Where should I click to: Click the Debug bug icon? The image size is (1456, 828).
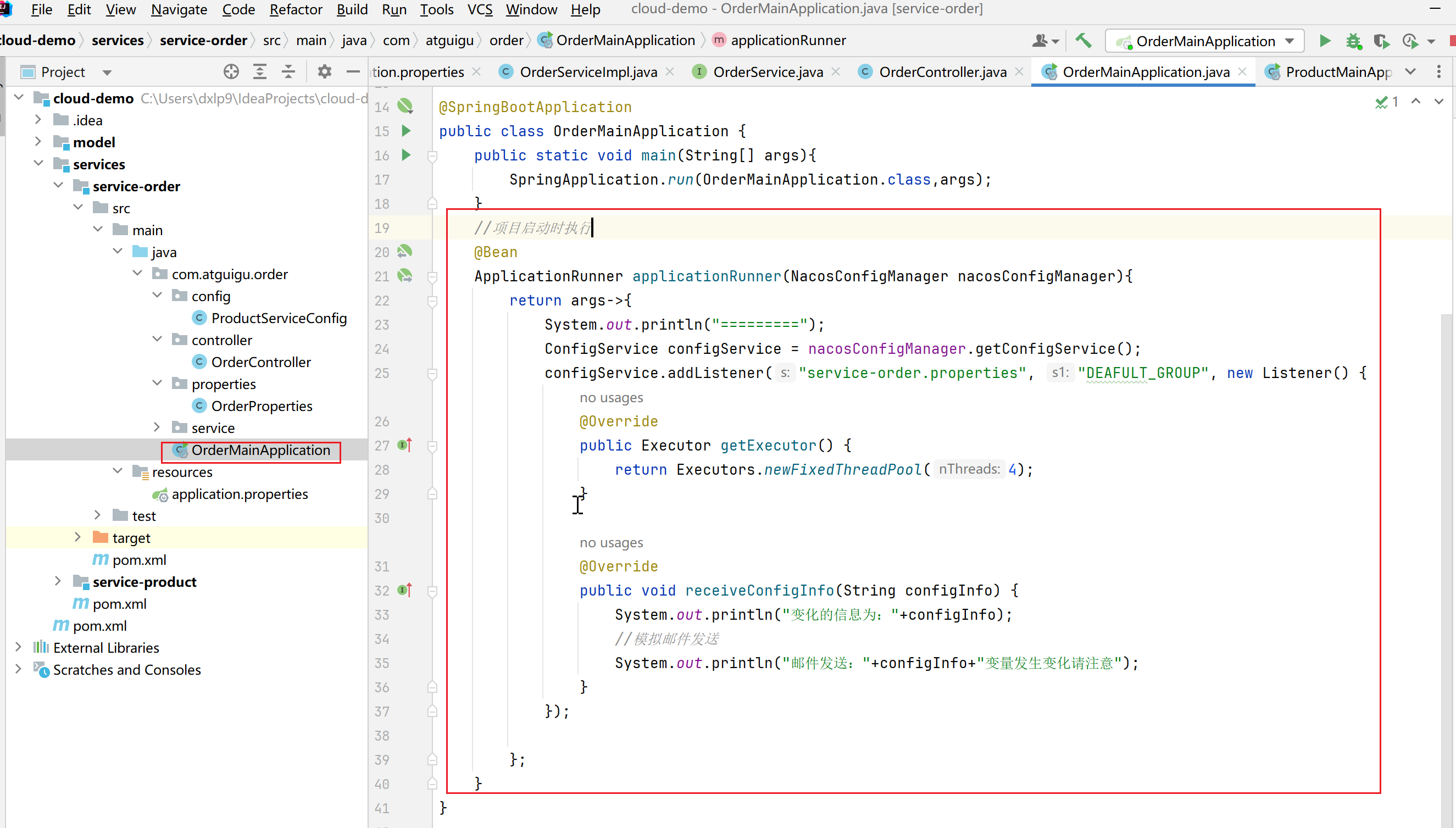1353,41
